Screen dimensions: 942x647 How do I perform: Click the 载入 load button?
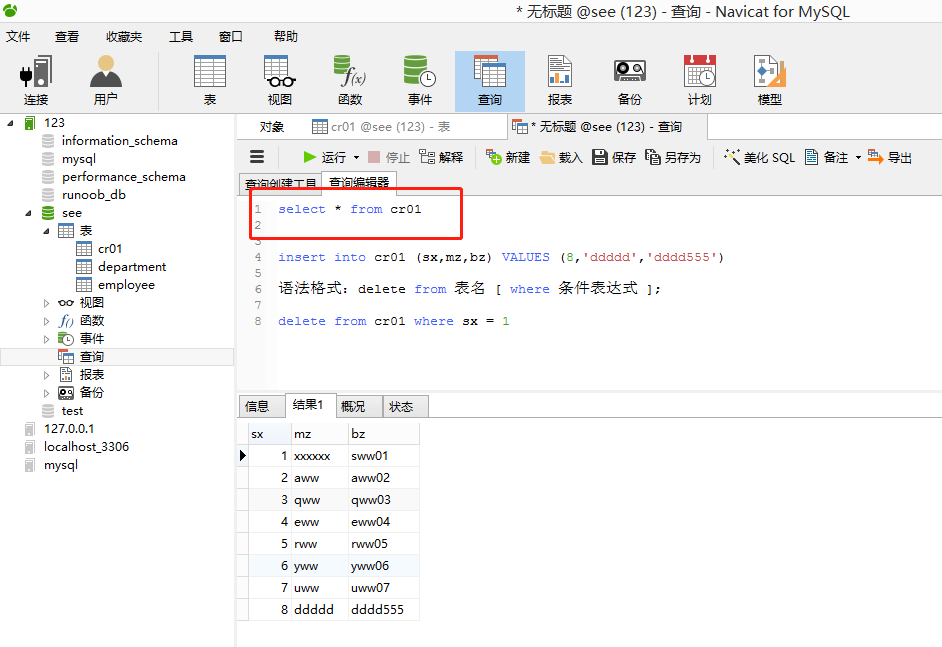click(561, 157)
